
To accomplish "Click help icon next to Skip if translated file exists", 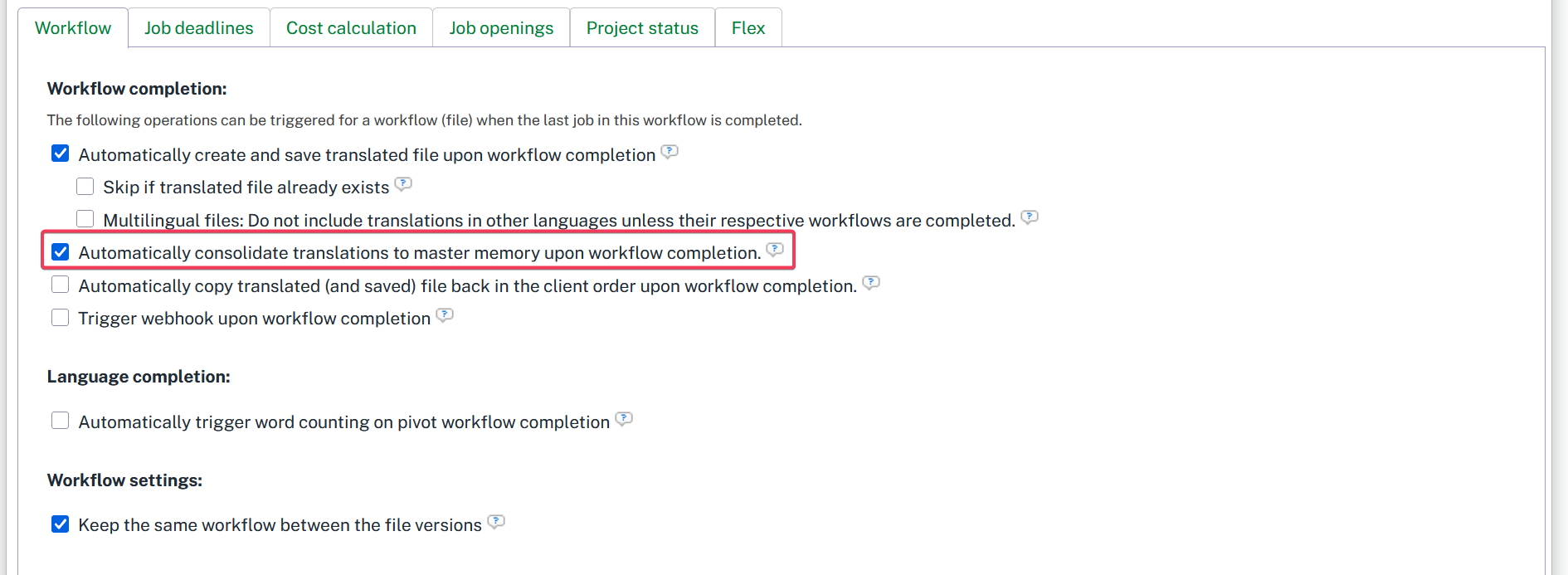I will tap(403, 184).
